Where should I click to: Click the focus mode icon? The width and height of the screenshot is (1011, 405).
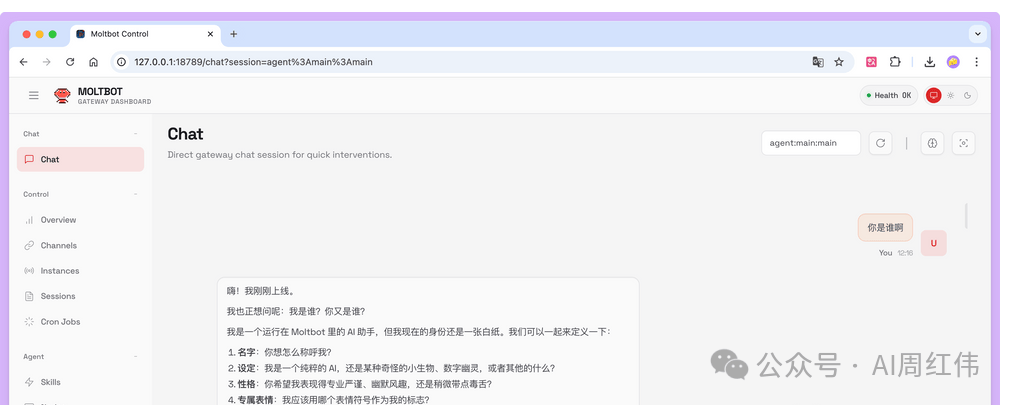pos(963,143)
